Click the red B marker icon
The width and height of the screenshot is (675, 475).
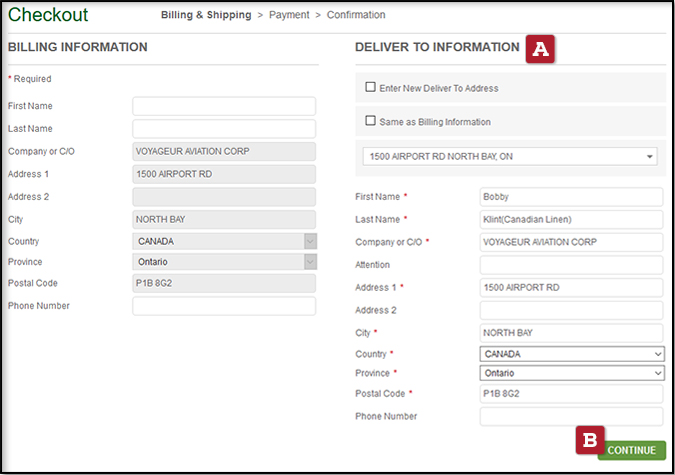(x=591, y=440)
